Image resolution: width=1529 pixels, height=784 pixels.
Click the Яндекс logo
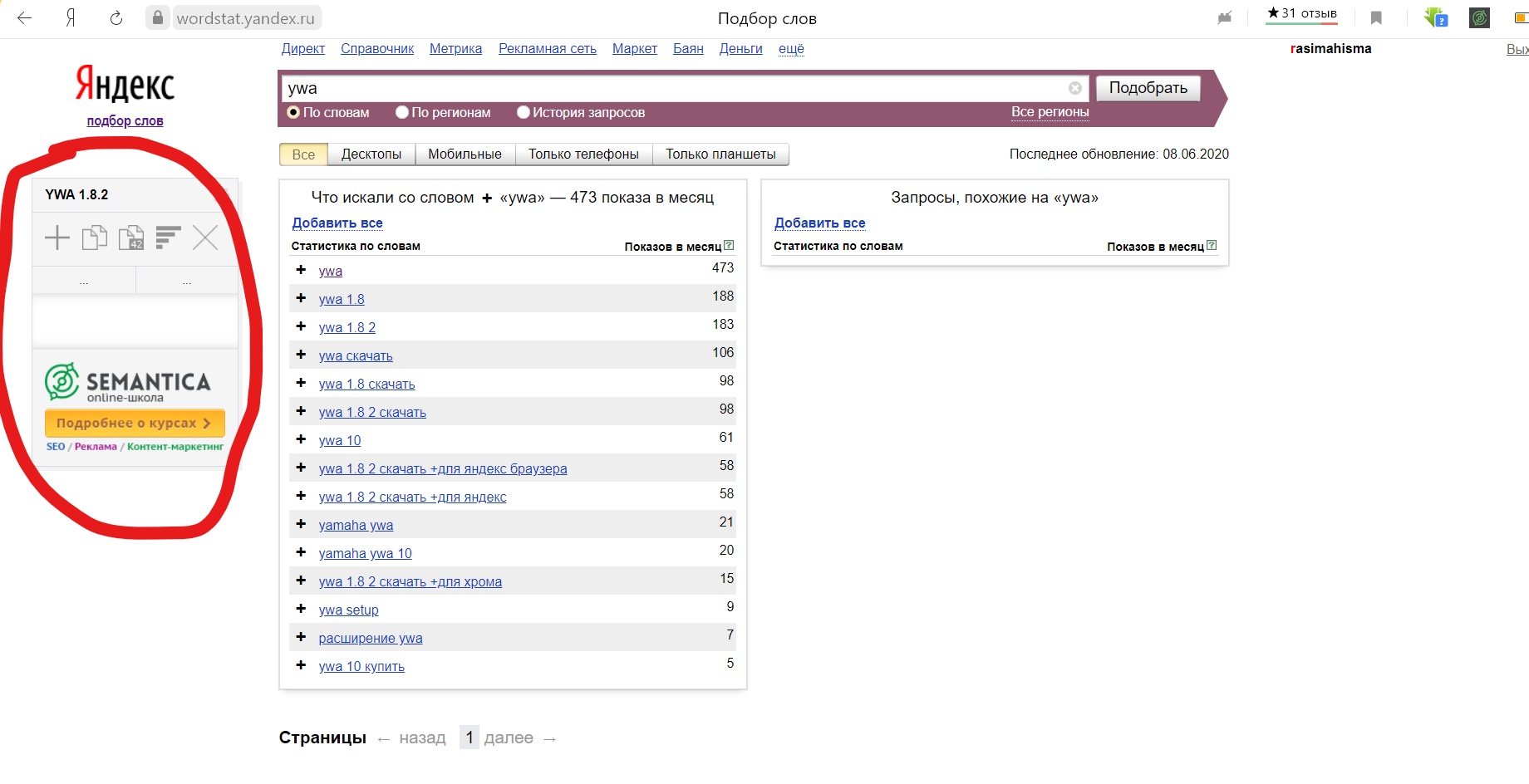pyautogui.click(x=125, y=84)
